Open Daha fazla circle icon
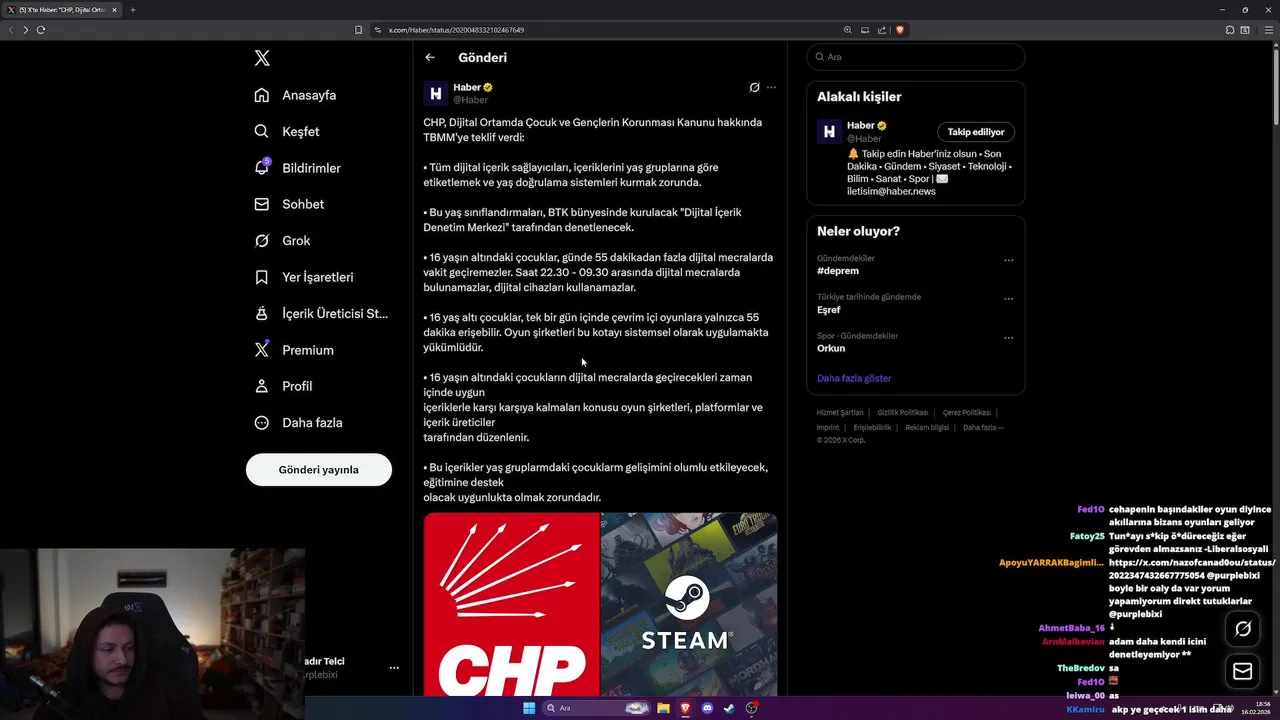This screenshot has height=720, width=1280. tap(261, 422)
